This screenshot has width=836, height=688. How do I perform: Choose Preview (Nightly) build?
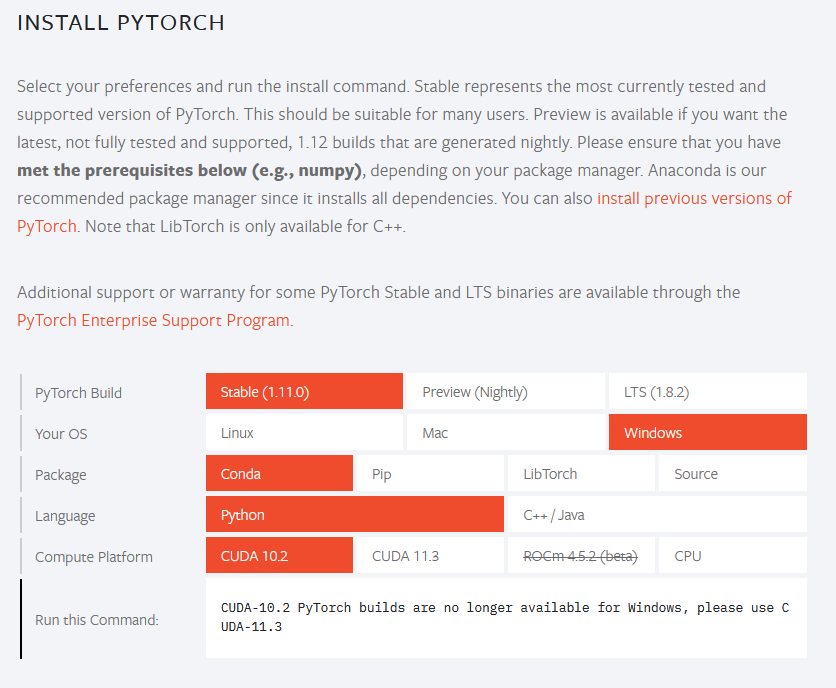[505, 392]
